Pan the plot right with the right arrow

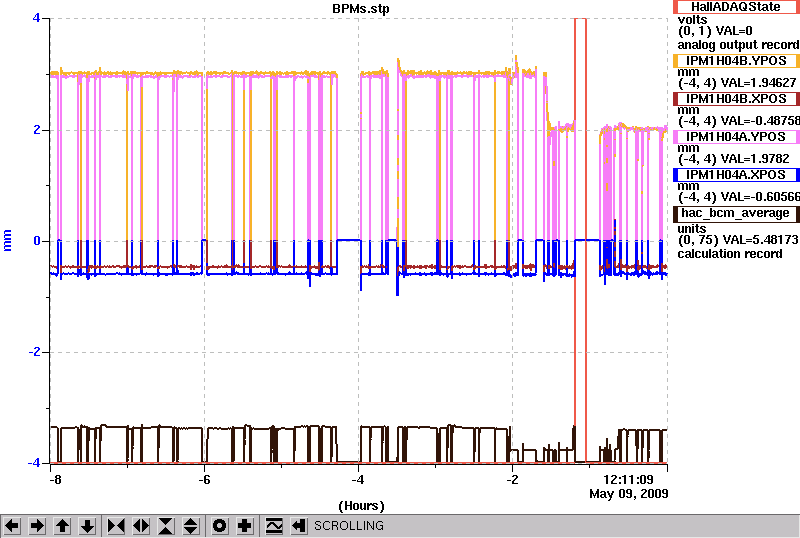pyautogui.click(x=37, y=526)
